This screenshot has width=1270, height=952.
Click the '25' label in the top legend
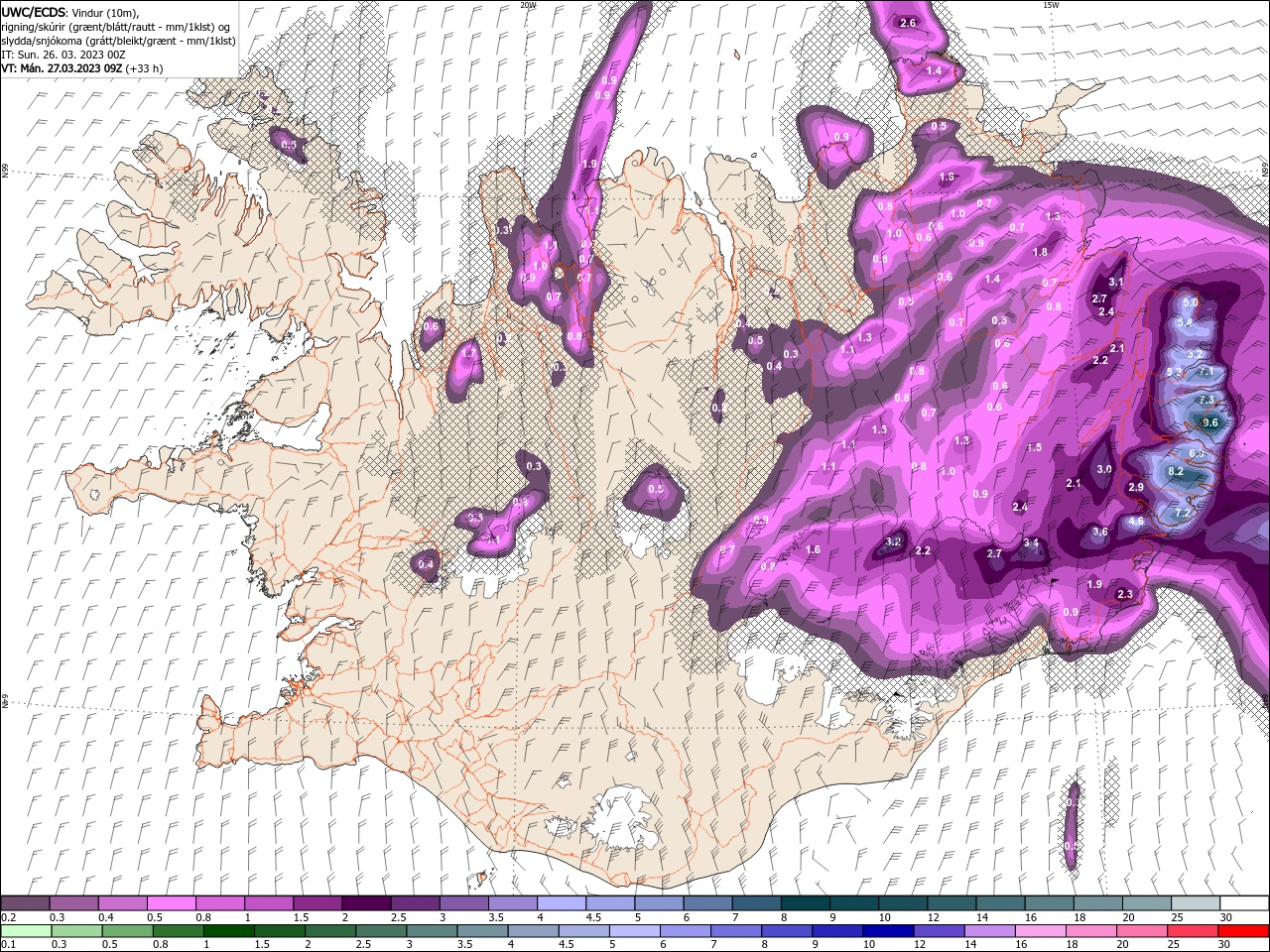pos(1178,918)
